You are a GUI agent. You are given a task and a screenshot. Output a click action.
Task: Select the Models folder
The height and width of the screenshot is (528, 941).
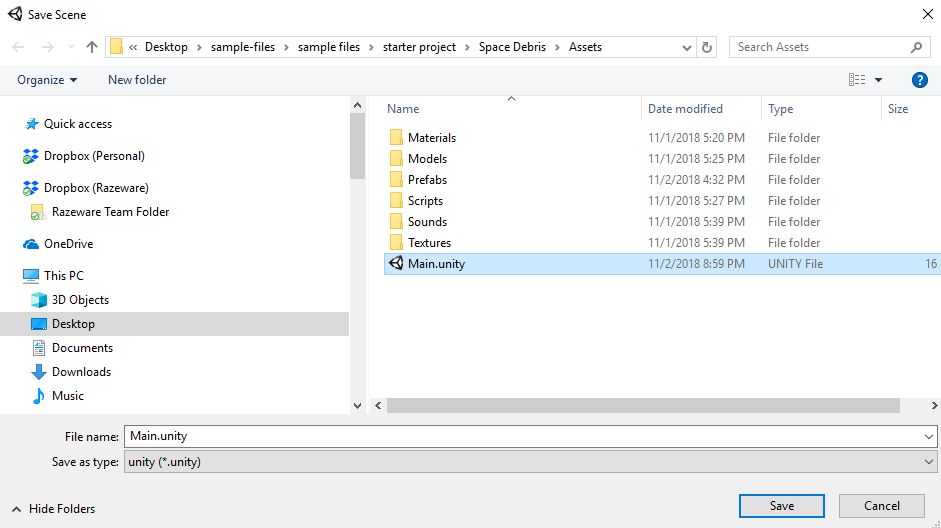click(x=427, y=158)
